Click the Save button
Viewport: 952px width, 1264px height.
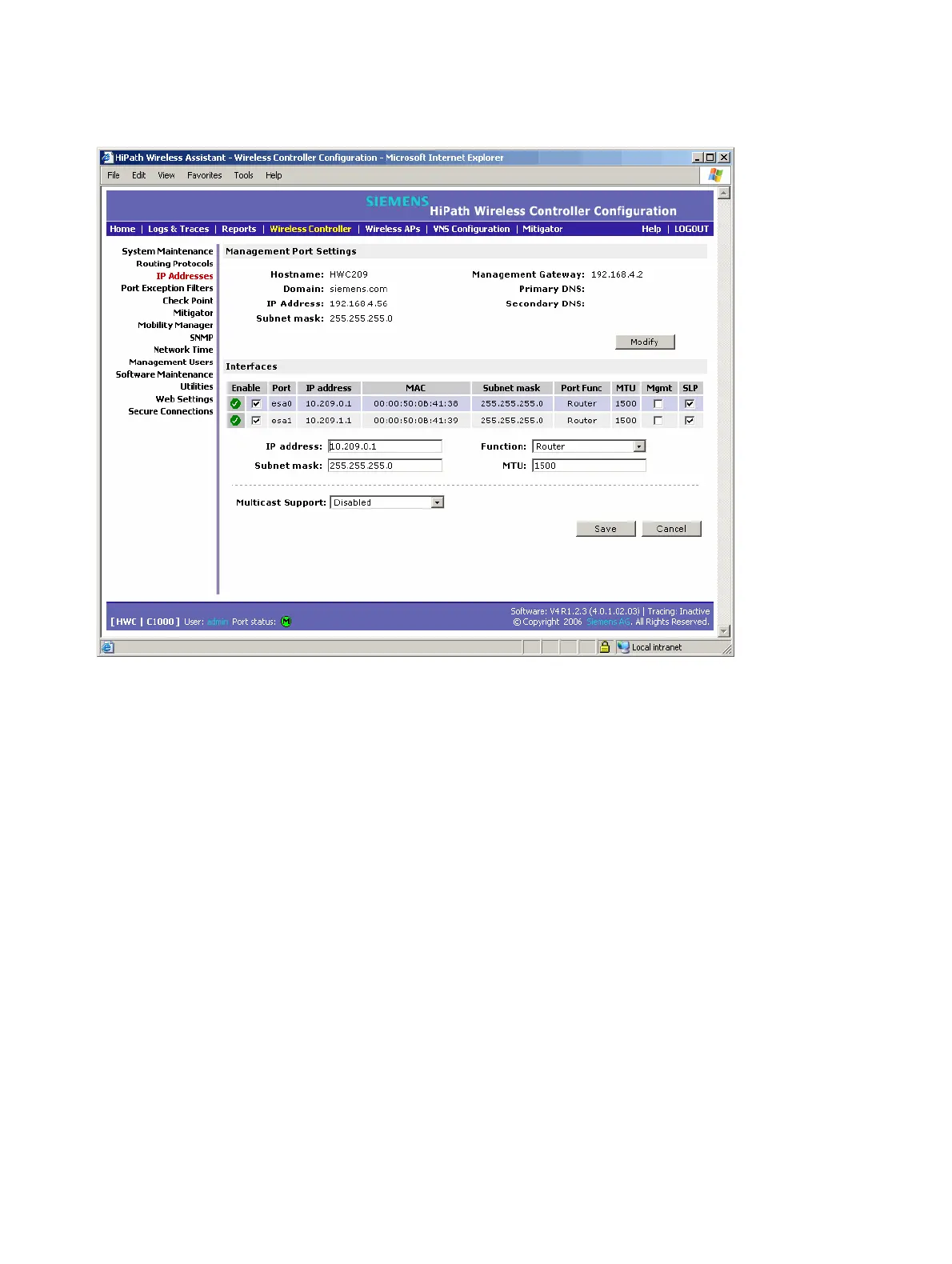pos(606,529)
